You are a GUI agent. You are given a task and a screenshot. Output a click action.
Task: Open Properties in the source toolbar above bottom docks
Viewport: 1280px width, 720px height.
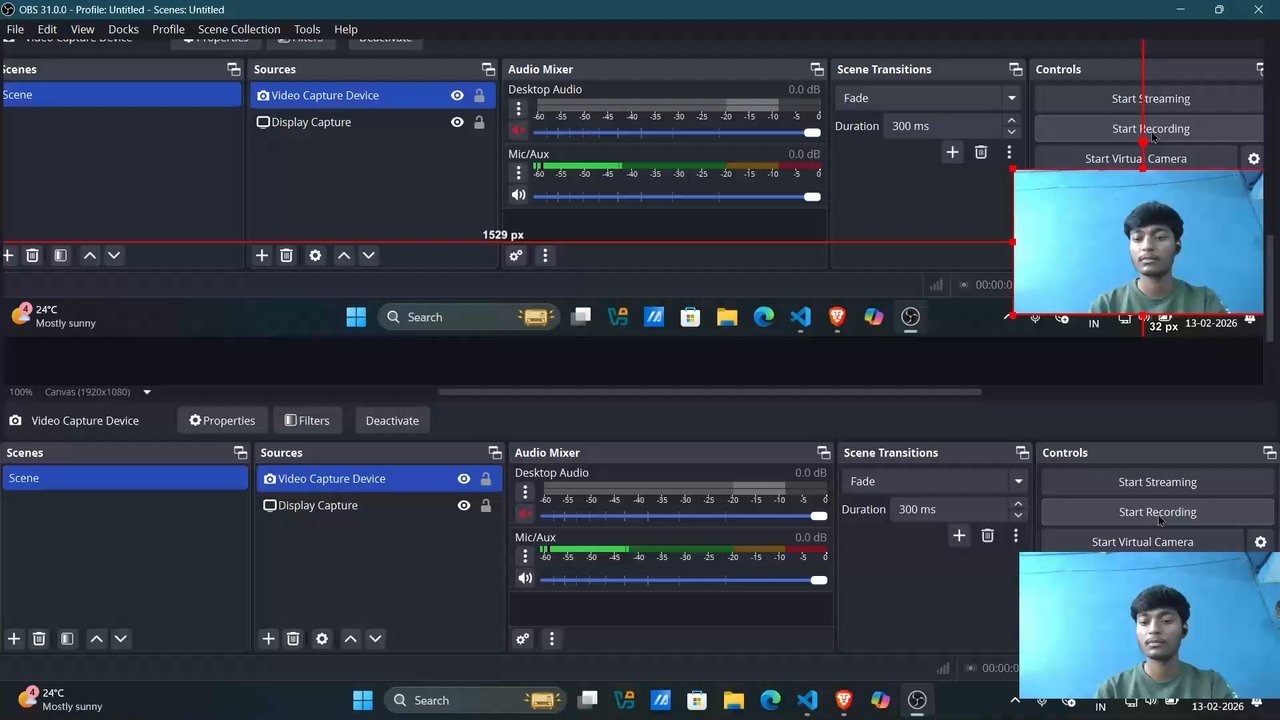222,421
